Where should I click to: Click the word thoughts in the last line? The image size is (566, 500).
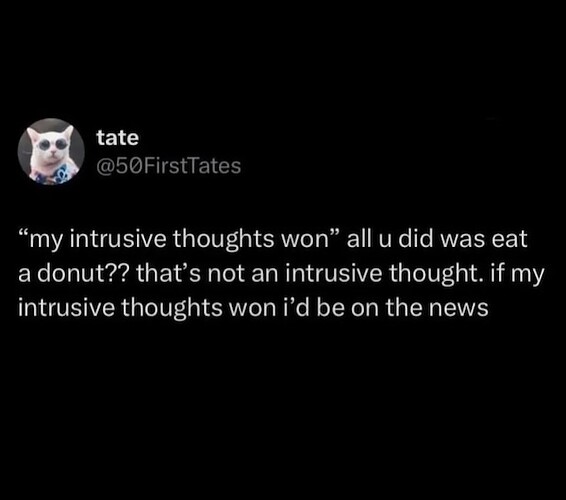[x=172, y=309]
